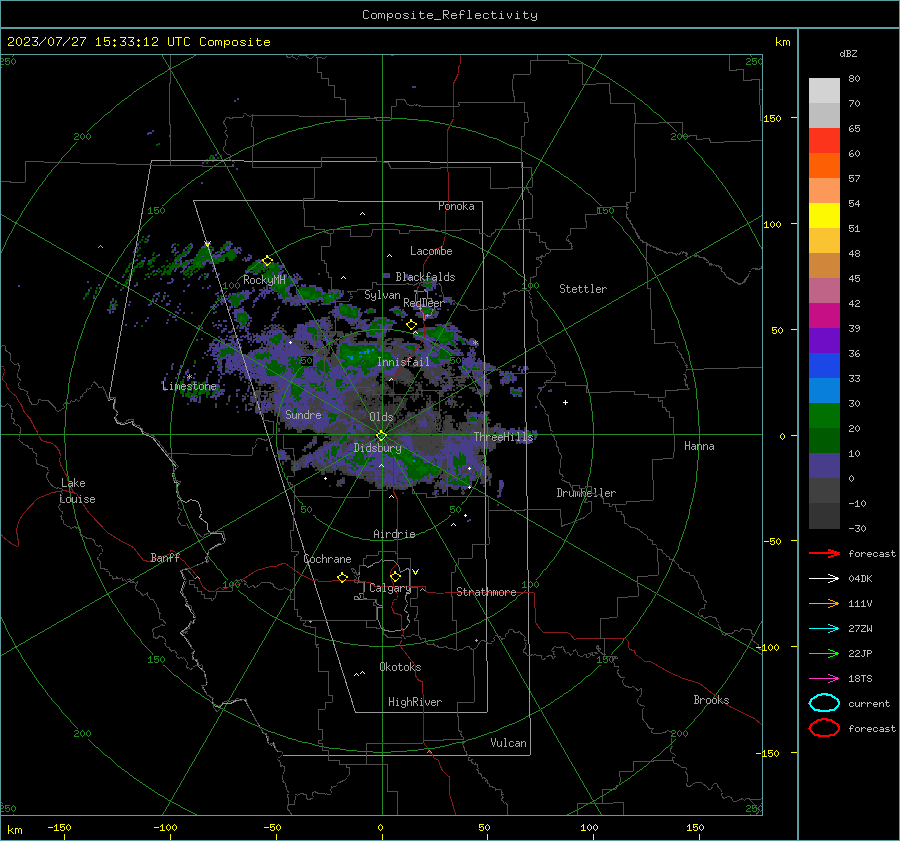Click the Banff label
The image size is (900, 841).
pyautogui.click(x=165, y=557)
